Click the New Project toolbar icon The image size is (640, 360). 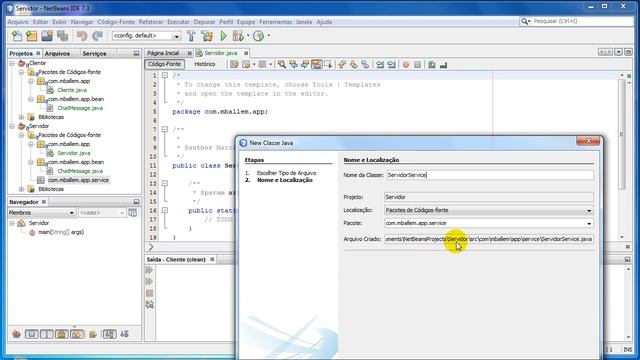pos(31,36)
